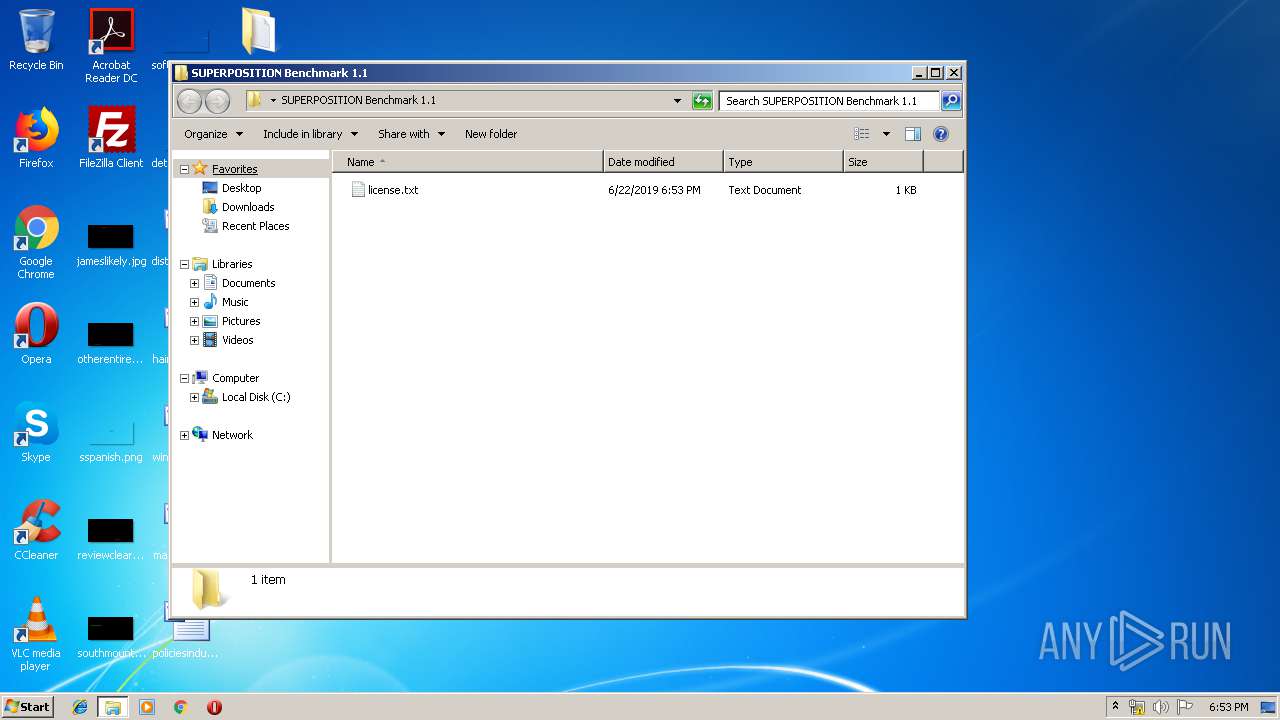Sort by Name column header
1280x720 pixels.
[x=468, y=162]
